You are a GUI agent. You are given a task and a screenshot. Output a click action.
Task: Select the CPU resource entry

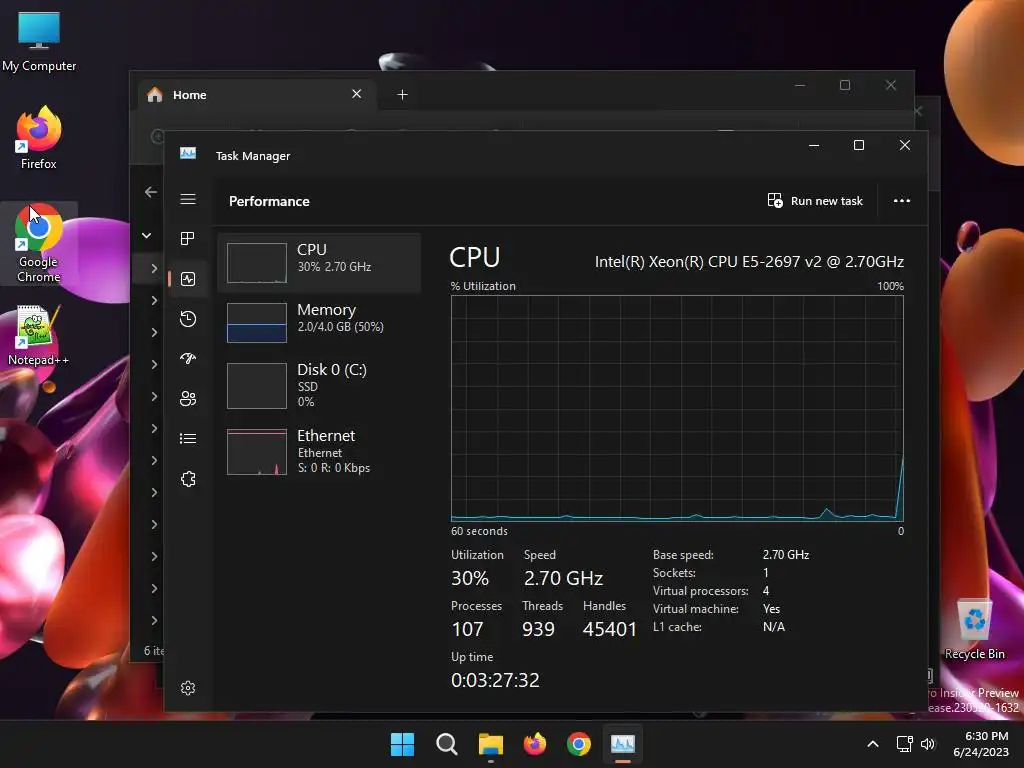coord(319,263)
